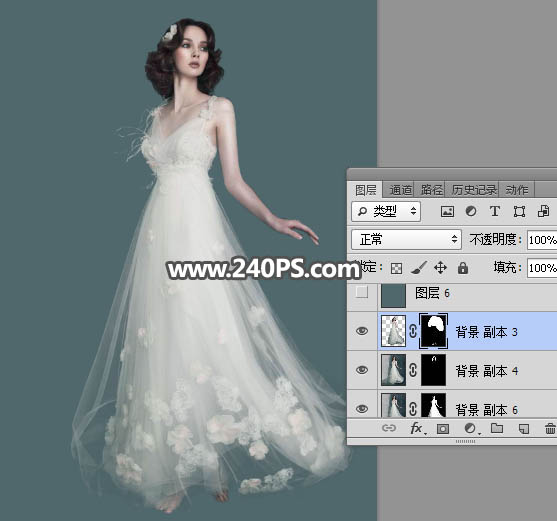
Task: Show the hidden 图层 6 layer
Action: pos(362,293)
